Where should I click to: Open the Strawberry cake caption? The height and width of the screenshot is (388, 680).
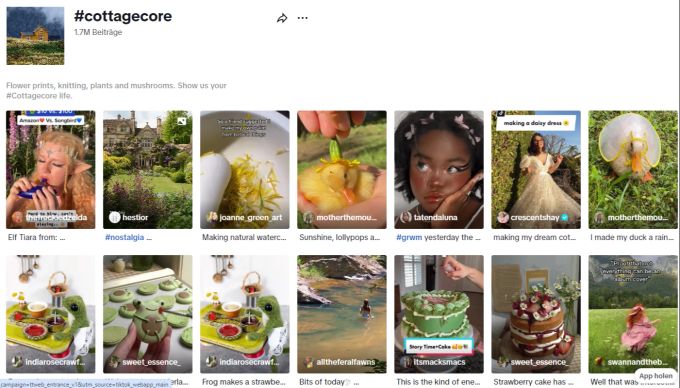point(533,382)
